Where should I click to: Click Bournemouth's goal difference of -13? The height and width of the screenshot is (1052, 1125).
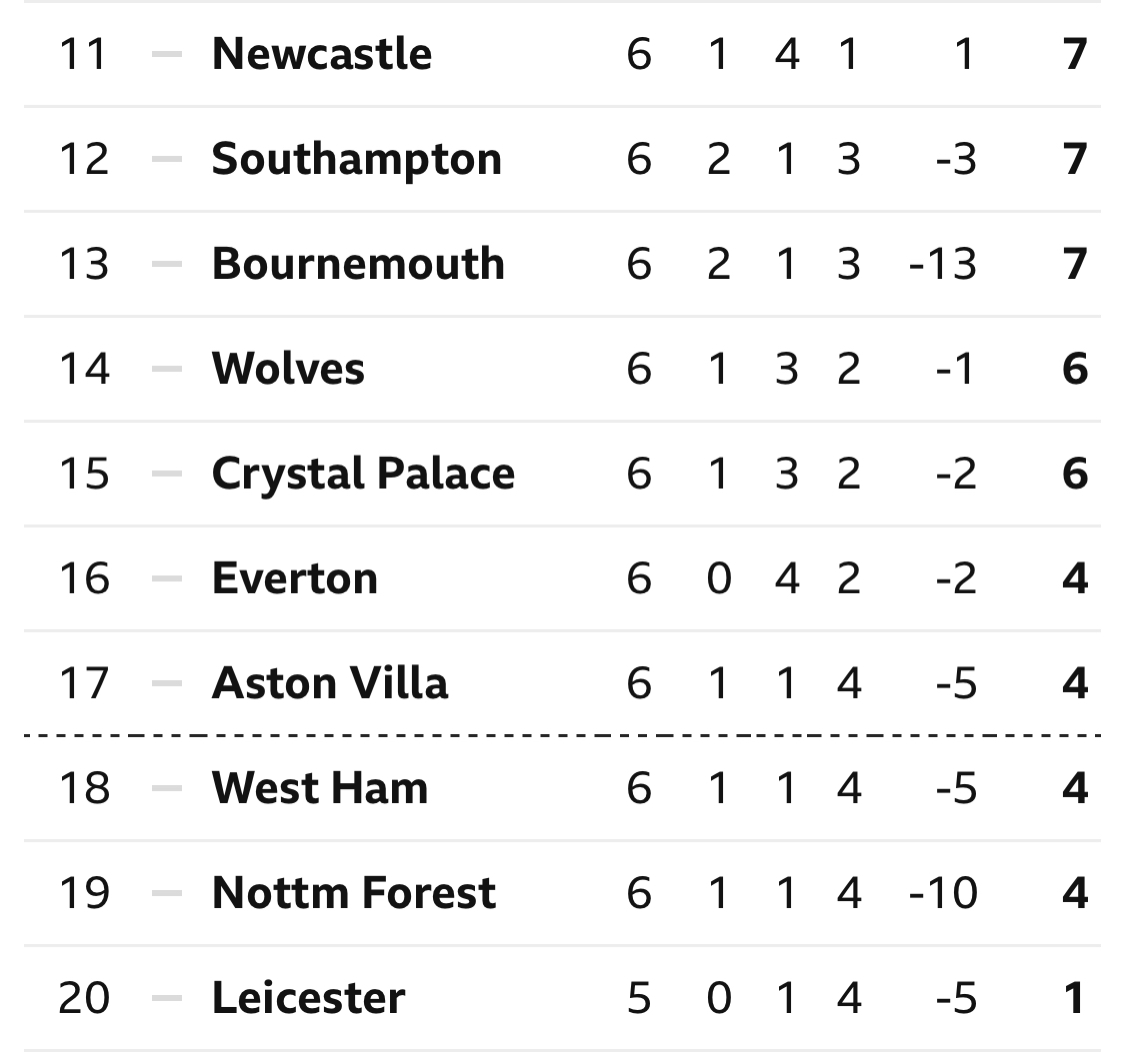[943, 264]
